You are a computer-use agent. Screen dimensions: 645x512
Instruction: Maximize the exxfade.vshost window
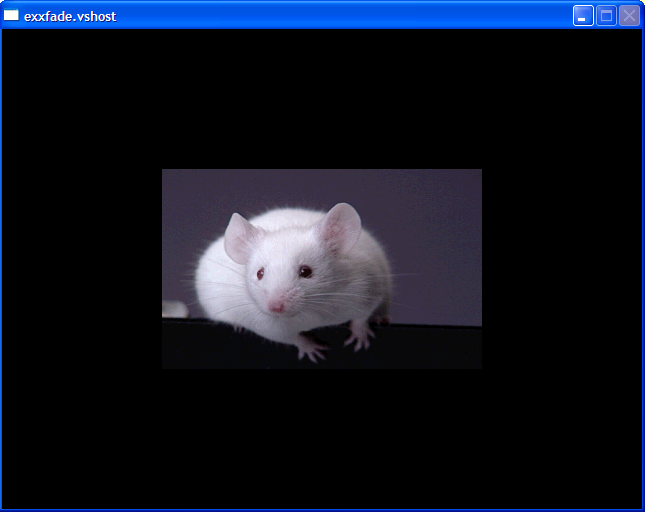coord(606,15)
